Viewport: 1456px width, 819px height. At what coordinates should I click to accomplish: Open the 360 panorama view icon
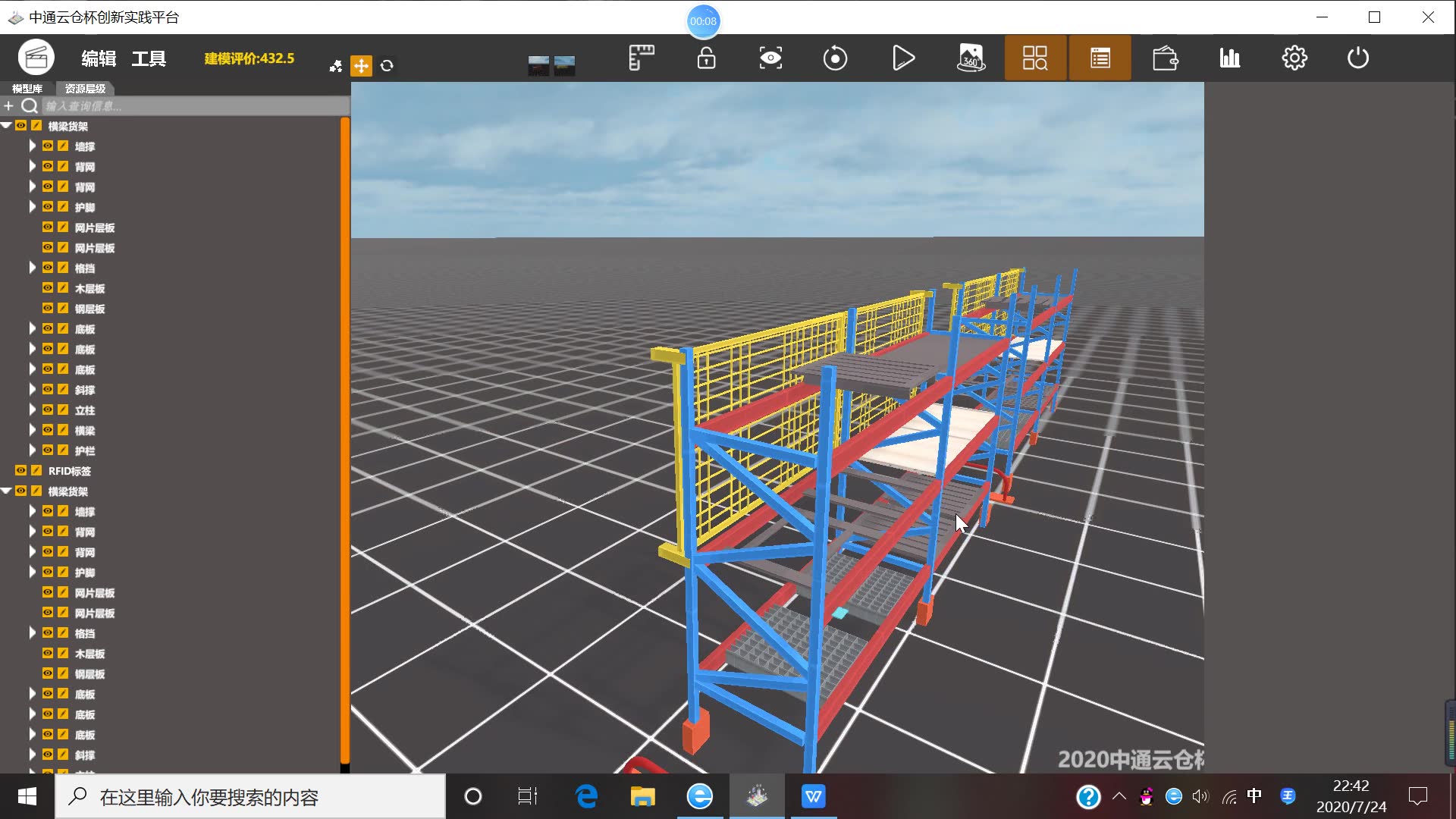[x=971, y=58]
